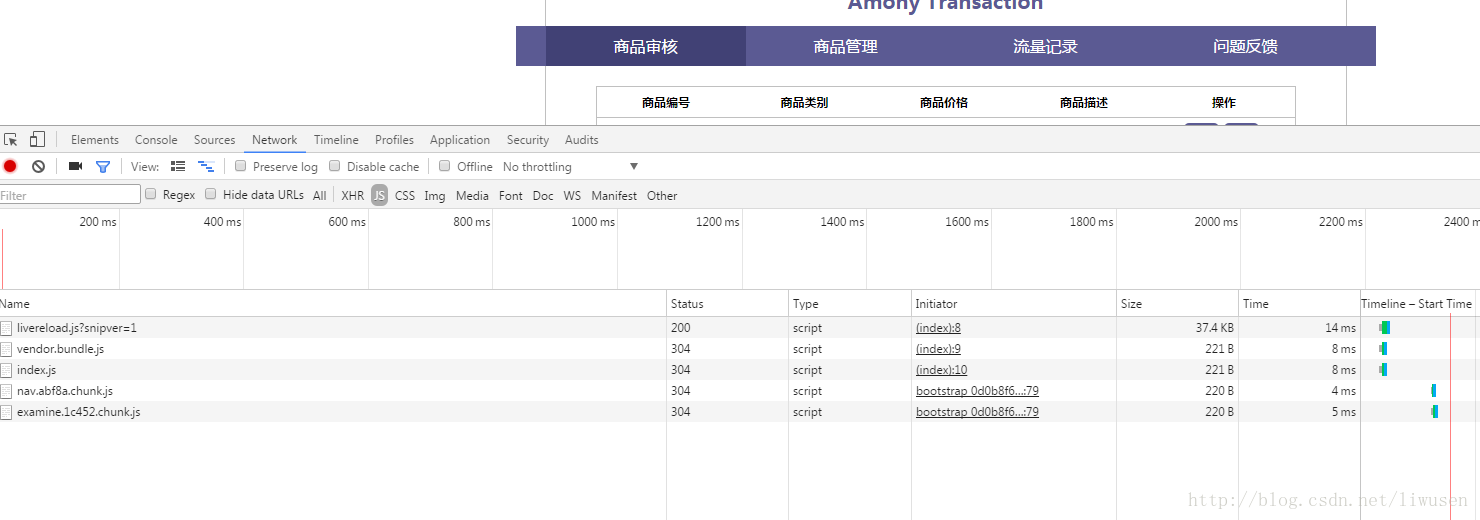
Task: Click file icon beside livereload.js row
Action: (6, 328)
